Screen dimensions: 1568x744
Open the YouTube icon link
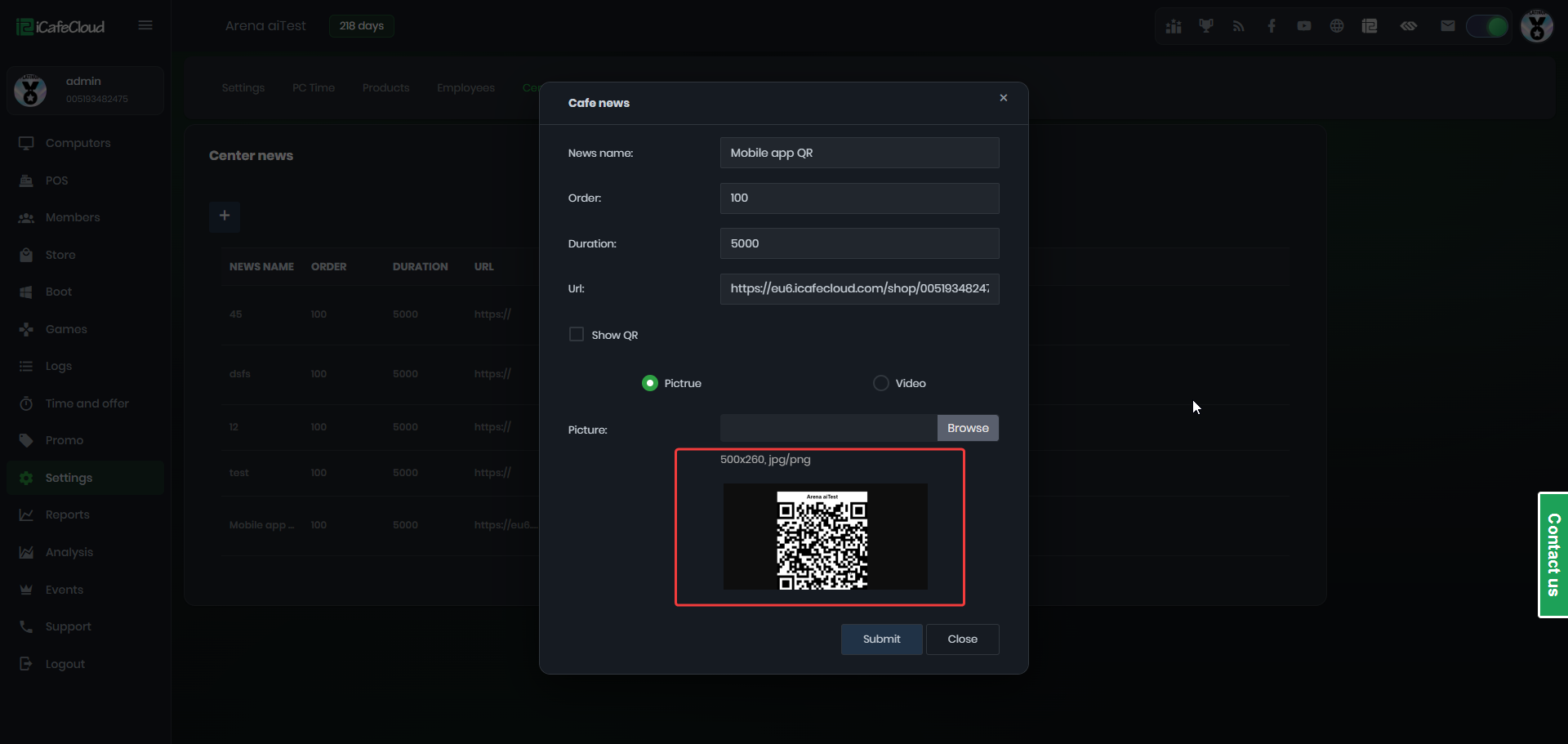coord(1304,26)
